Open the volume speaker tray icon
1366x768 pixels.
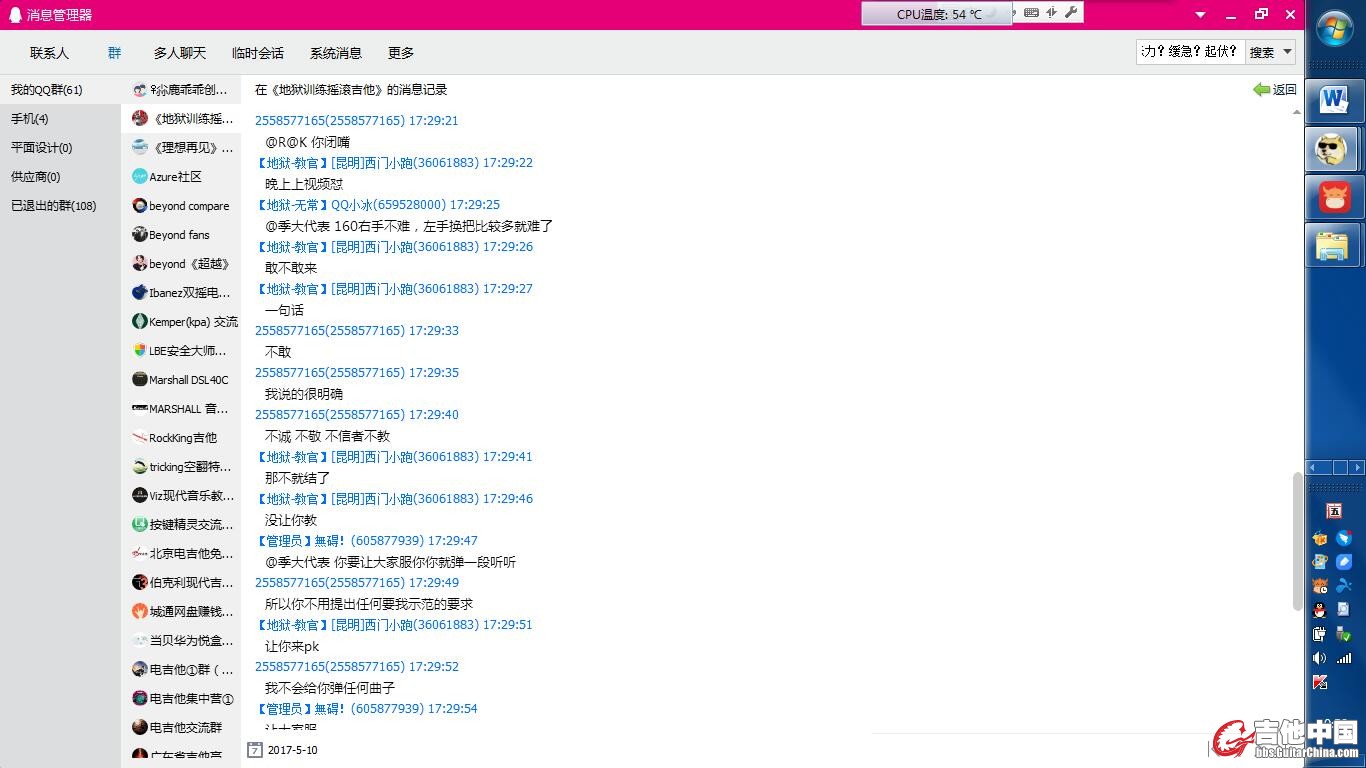pyautogui.click(x=1319, y=658)
